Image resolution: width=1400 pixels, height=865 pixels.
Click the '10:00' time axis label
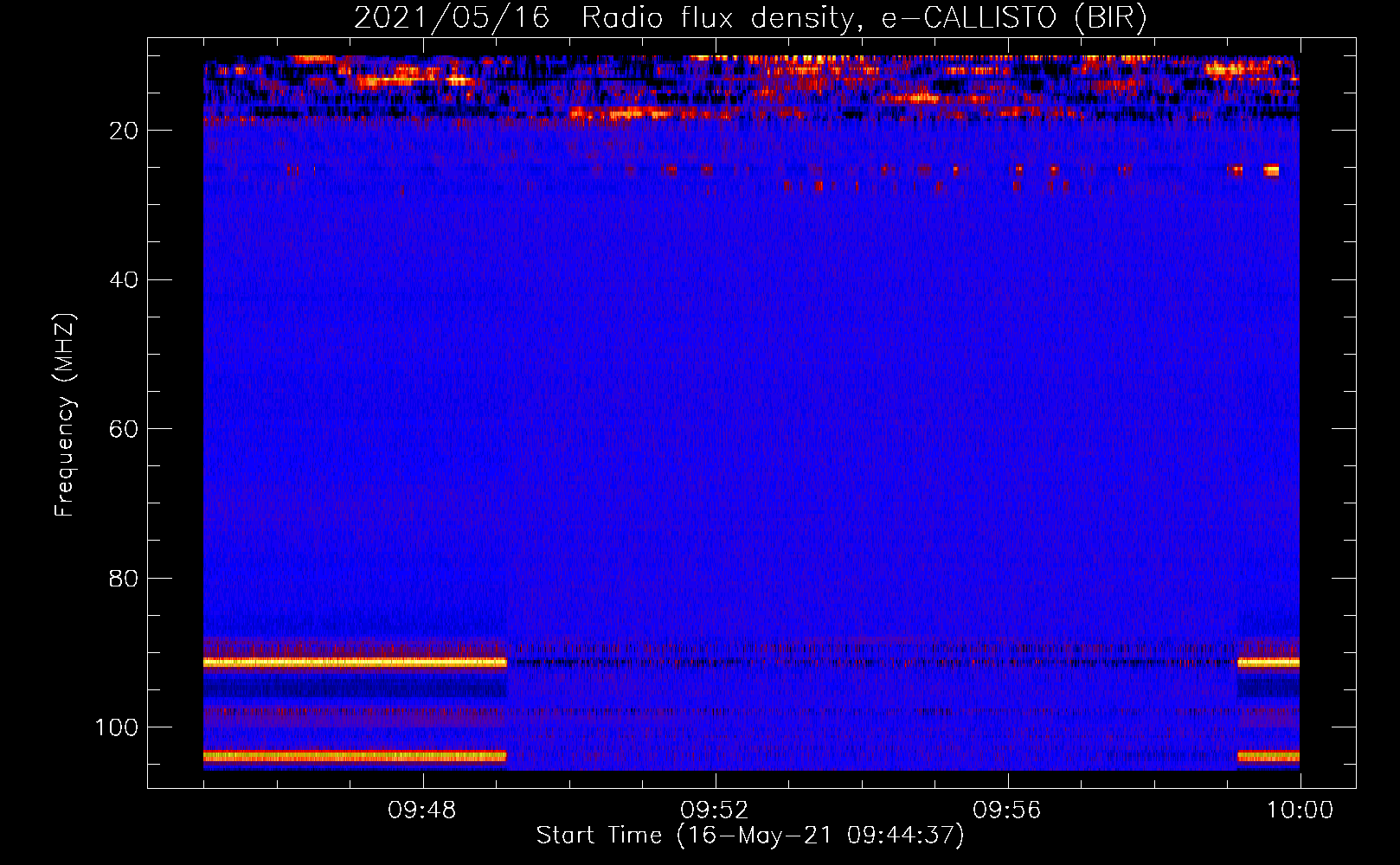point(1300,811)
